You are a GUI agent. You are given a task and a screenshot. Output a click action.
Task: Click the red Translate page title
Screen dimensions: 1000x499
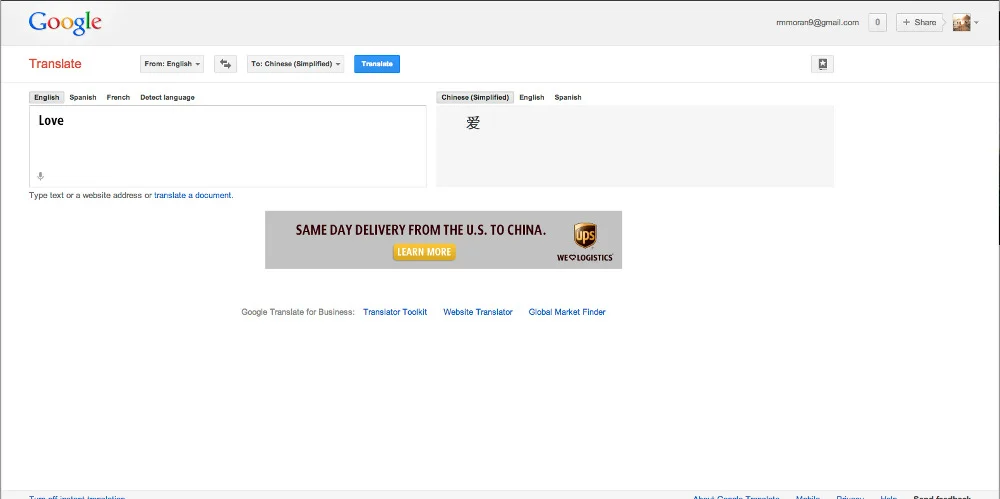(55, 64)
